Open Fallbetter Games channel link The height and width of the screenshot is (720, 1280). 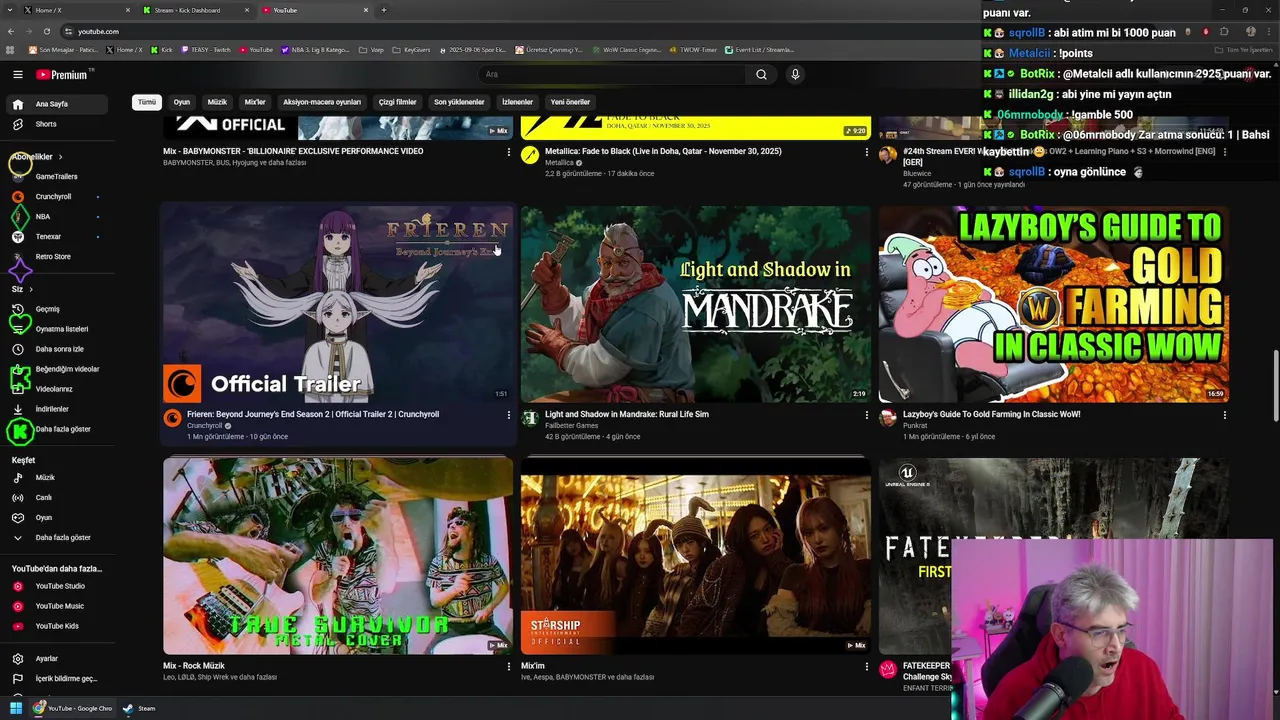pos(571,426)
